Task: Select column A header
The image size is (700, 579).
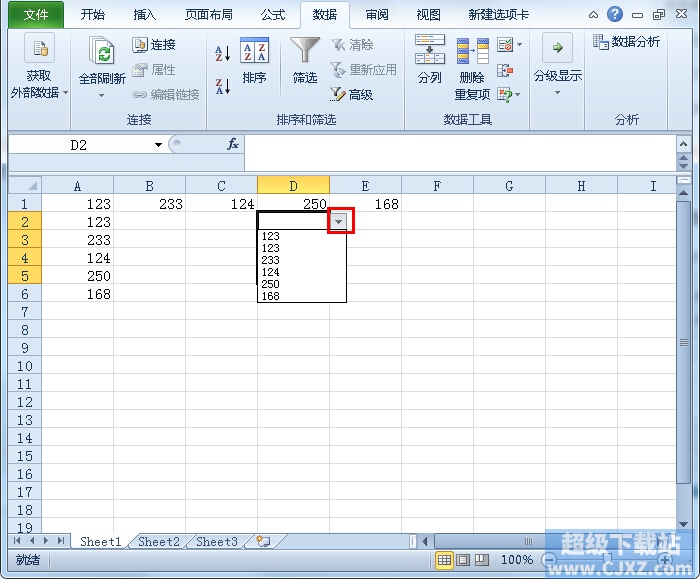Action: [78, 185]
